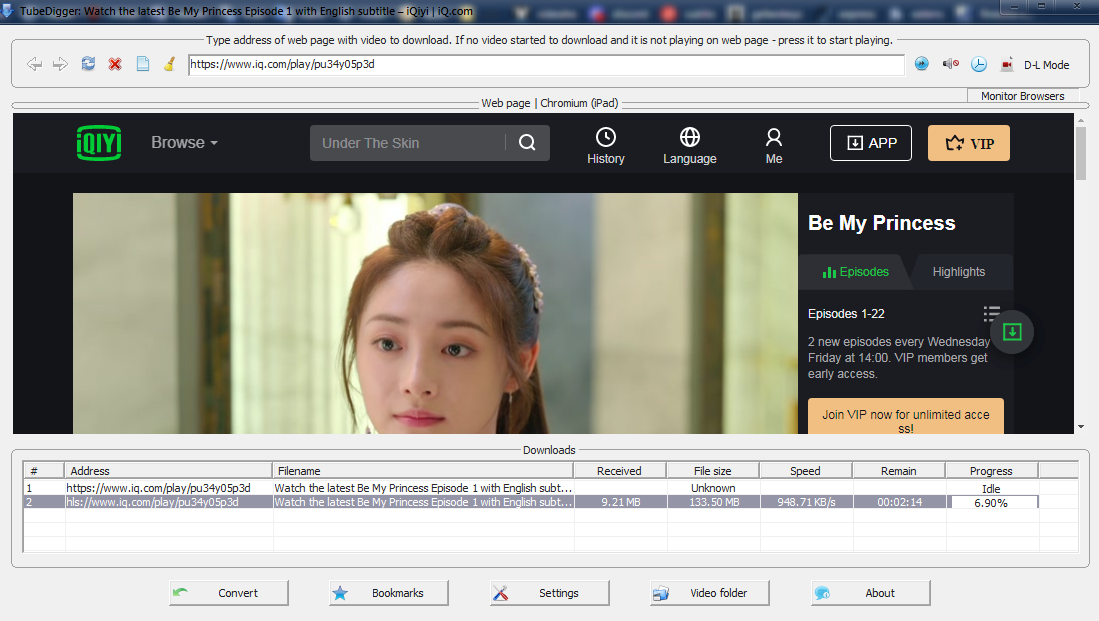Click the Under The Skin search box
This screenshot has height=621, width=1099.
tap(407, 143)
